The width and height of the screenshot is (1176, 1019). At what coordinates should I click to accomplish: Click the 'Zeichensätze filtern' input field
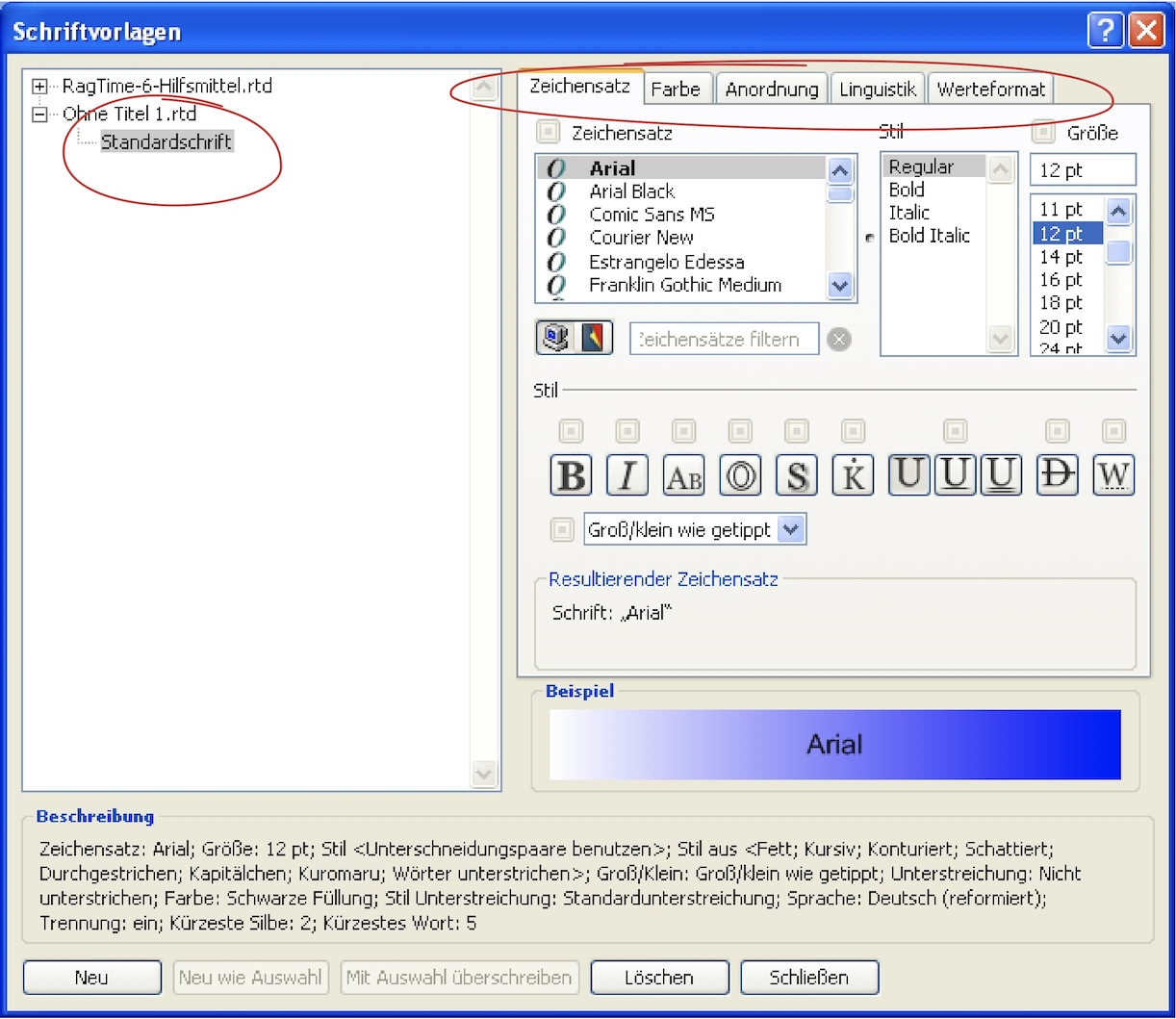point(724,340)
